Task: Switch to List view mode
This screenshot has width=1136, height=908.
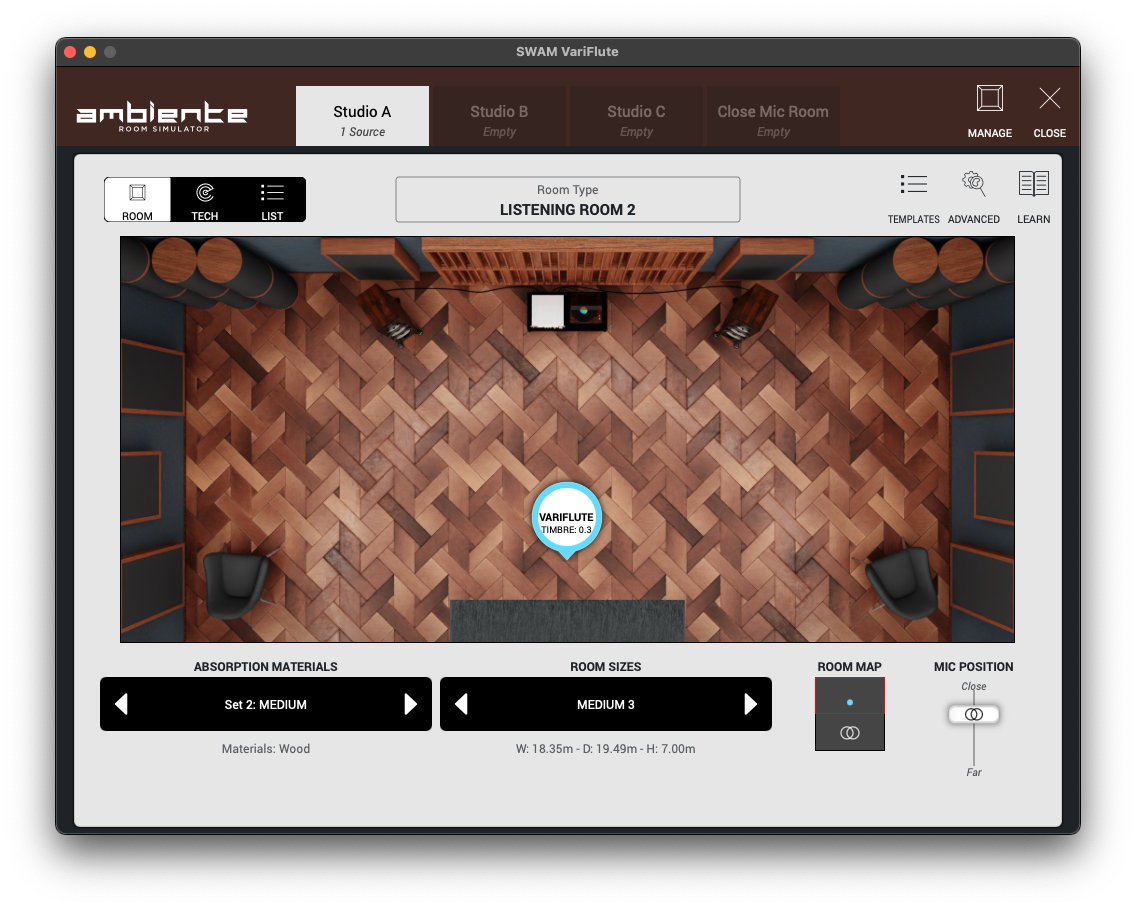Action: pos(272,200)
